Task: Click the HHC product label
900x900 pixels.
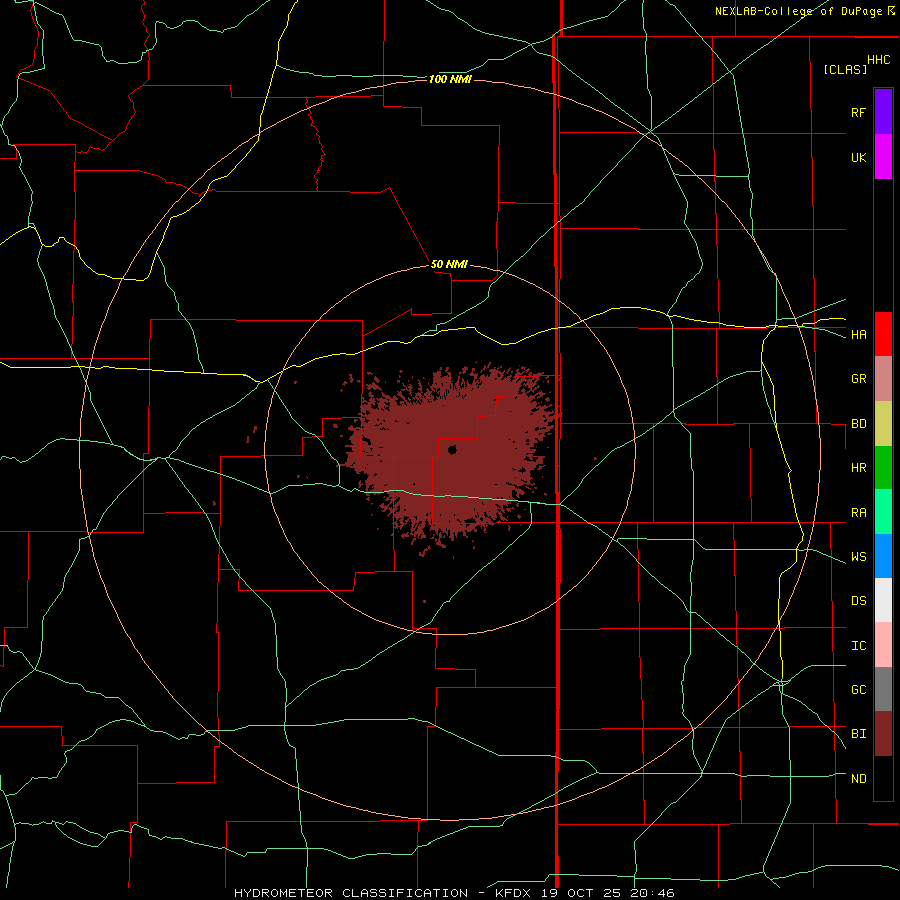Action: click(x=879, y=60)
